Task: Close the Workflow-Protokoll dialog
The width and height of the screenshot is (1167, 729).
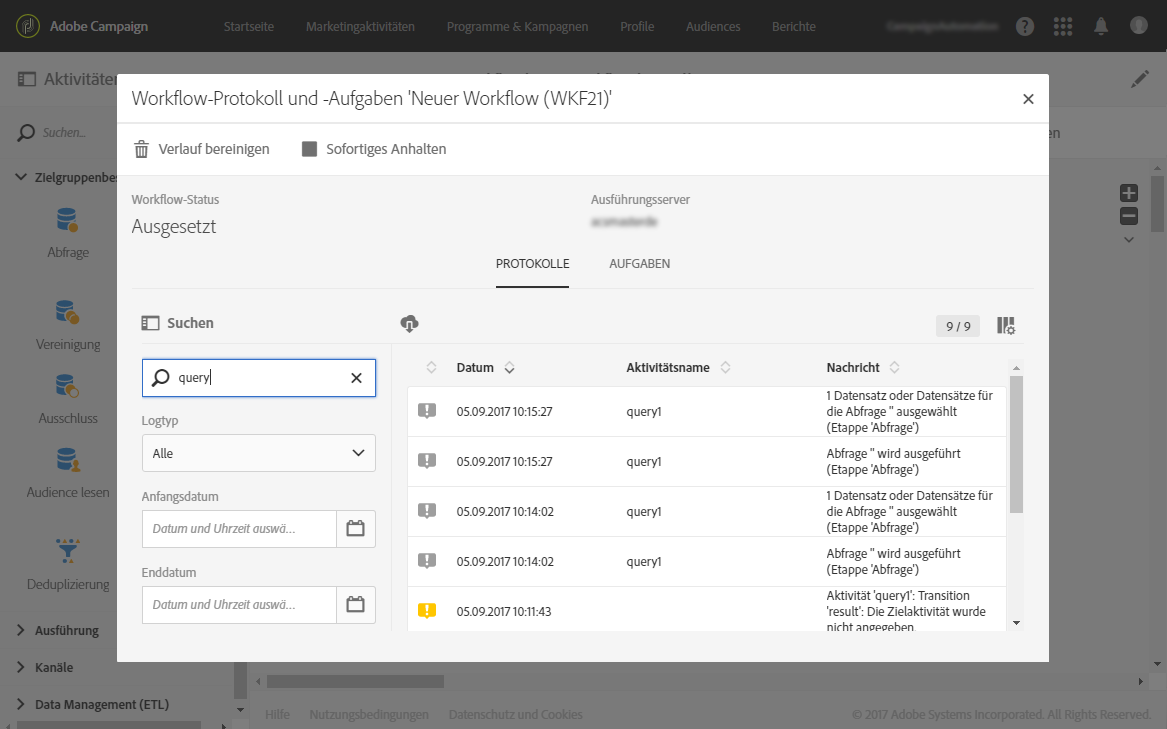Action: [1028, 99]
